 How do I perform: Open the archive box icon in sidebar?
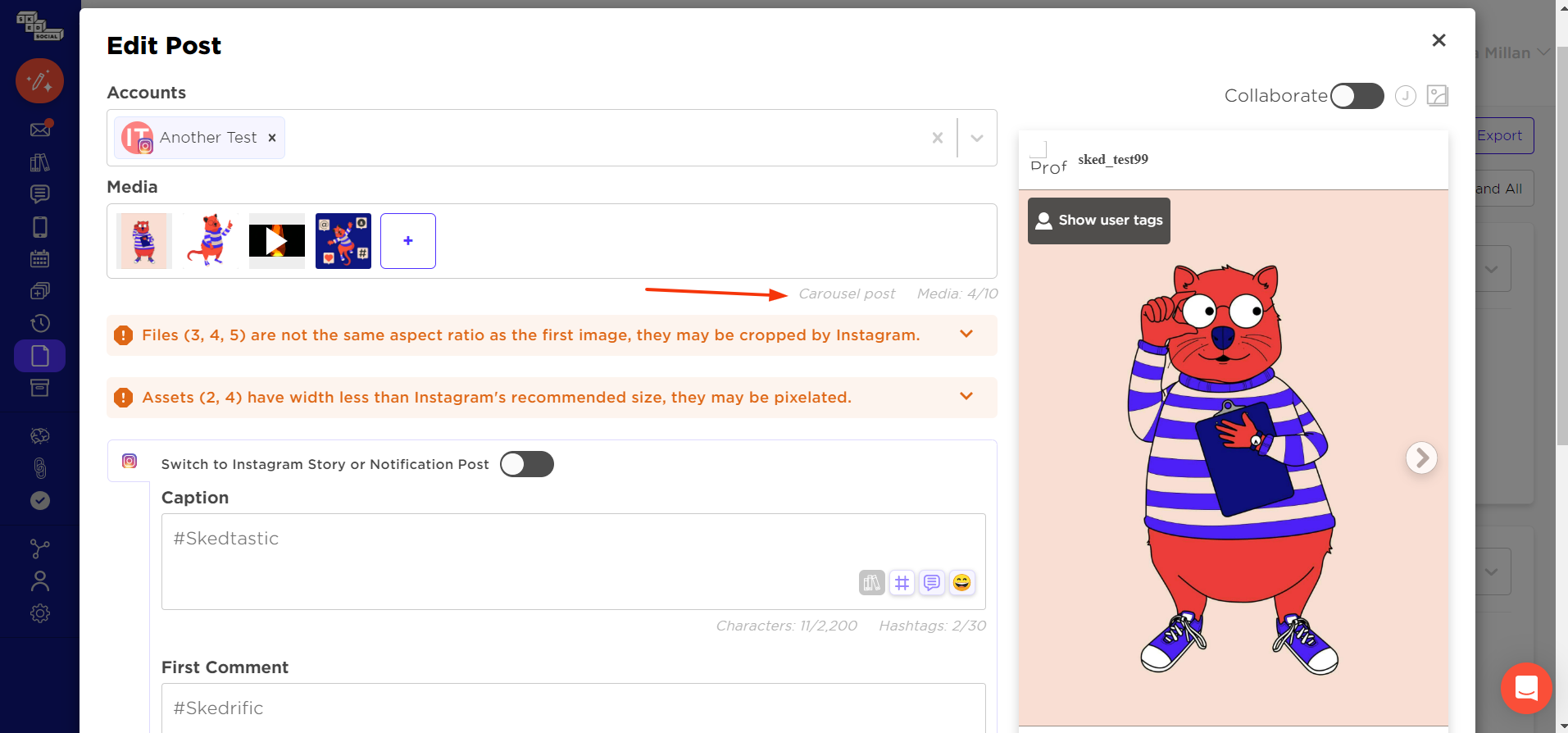click(39, 388)
